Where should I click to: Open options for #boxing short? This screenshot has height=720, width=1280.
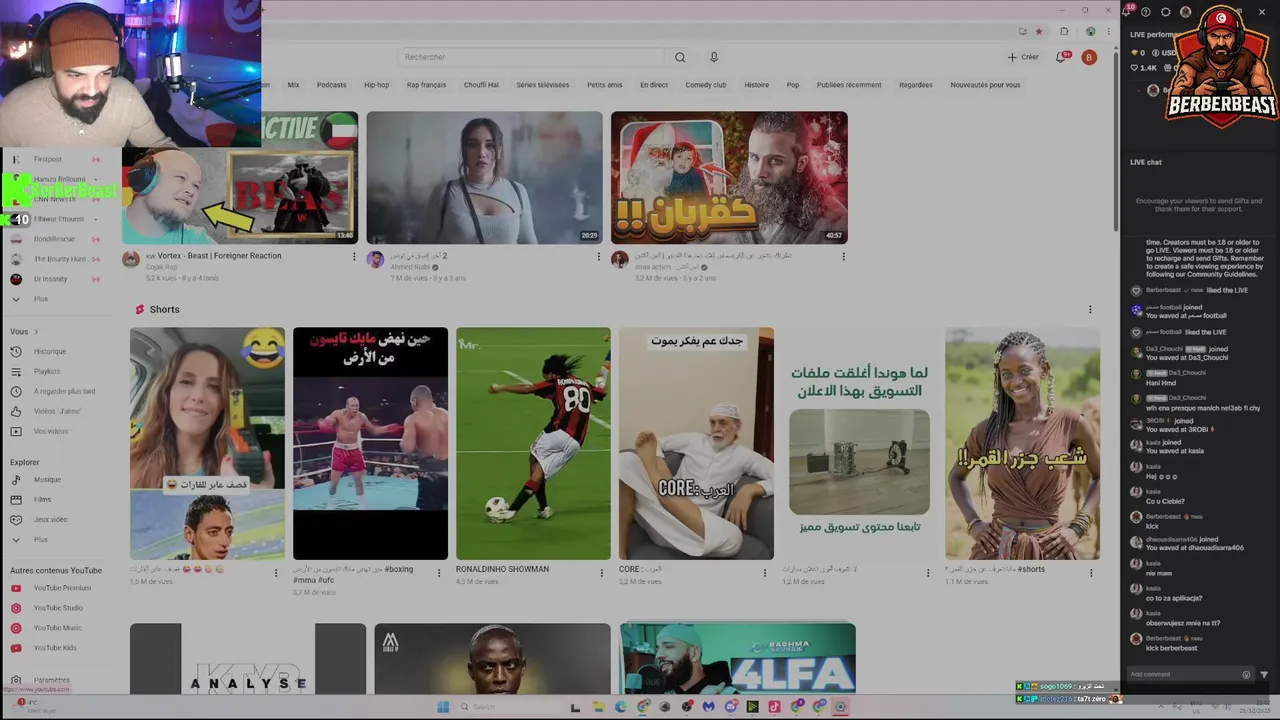[x=438, y=573]
